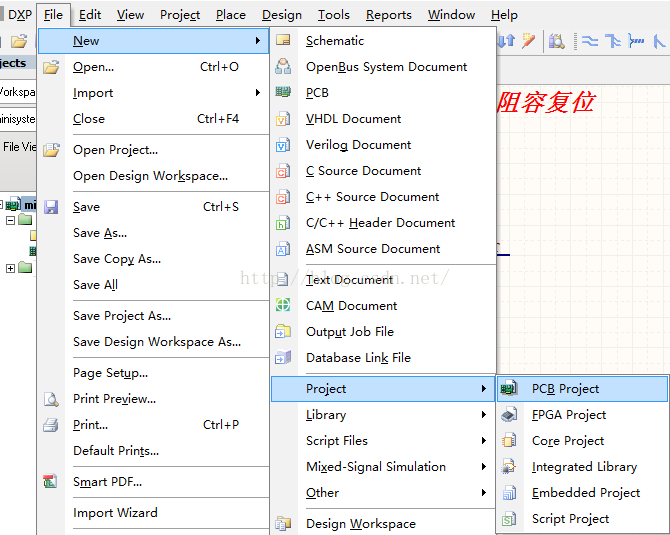
Task: Click the ASM Source Document icon
Action: coord(283,249)
